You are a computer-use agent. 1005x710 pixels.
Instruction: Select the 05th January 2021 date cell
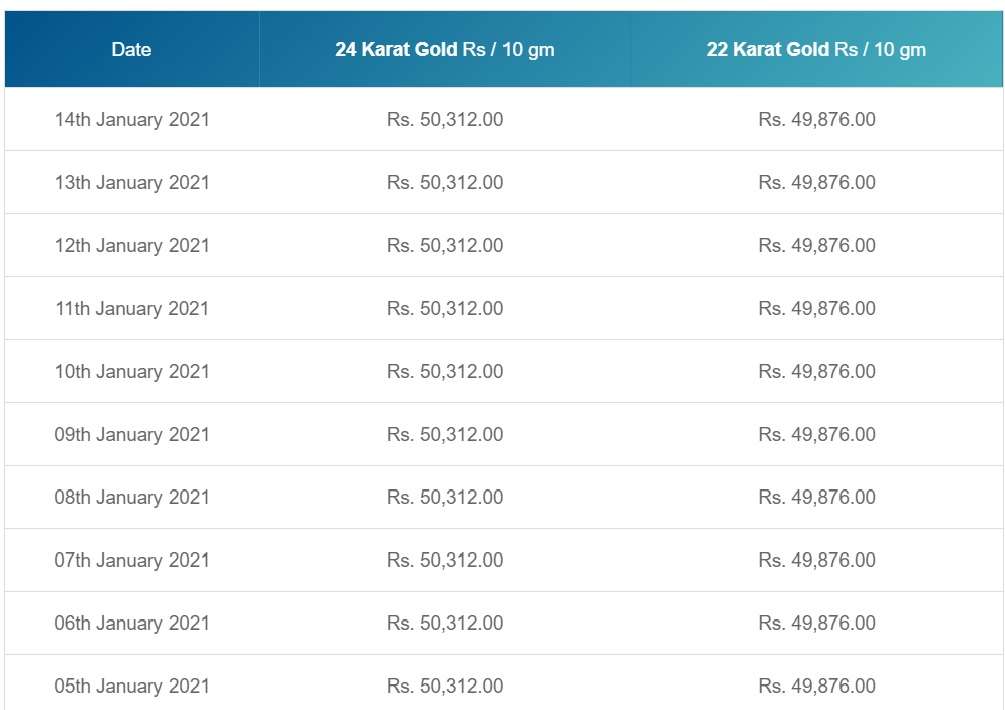[132, 686]
